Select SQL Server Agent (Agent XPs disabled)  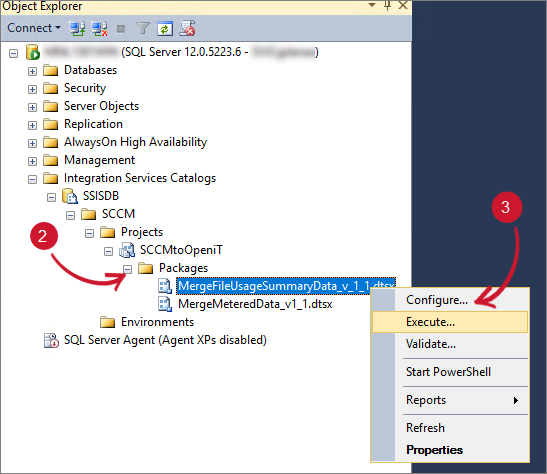[x=165, y=340]
